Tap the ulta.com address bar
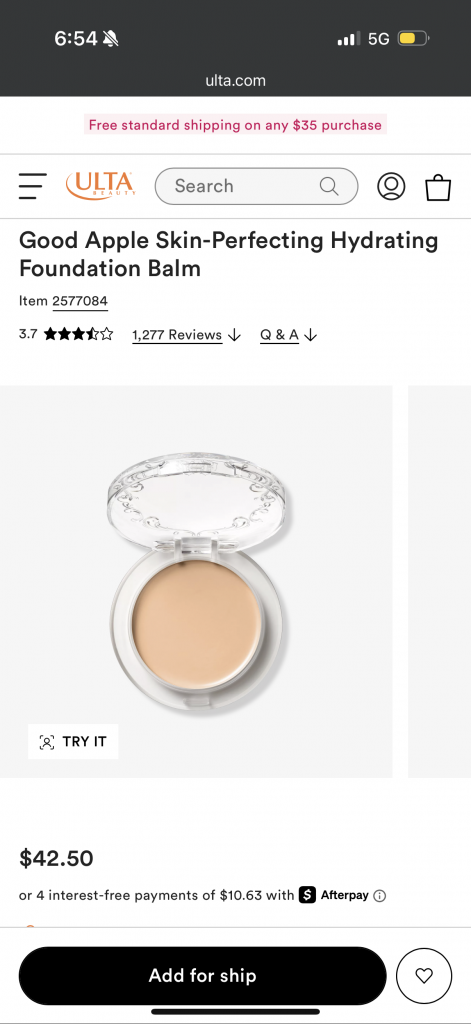 point(235,81)
